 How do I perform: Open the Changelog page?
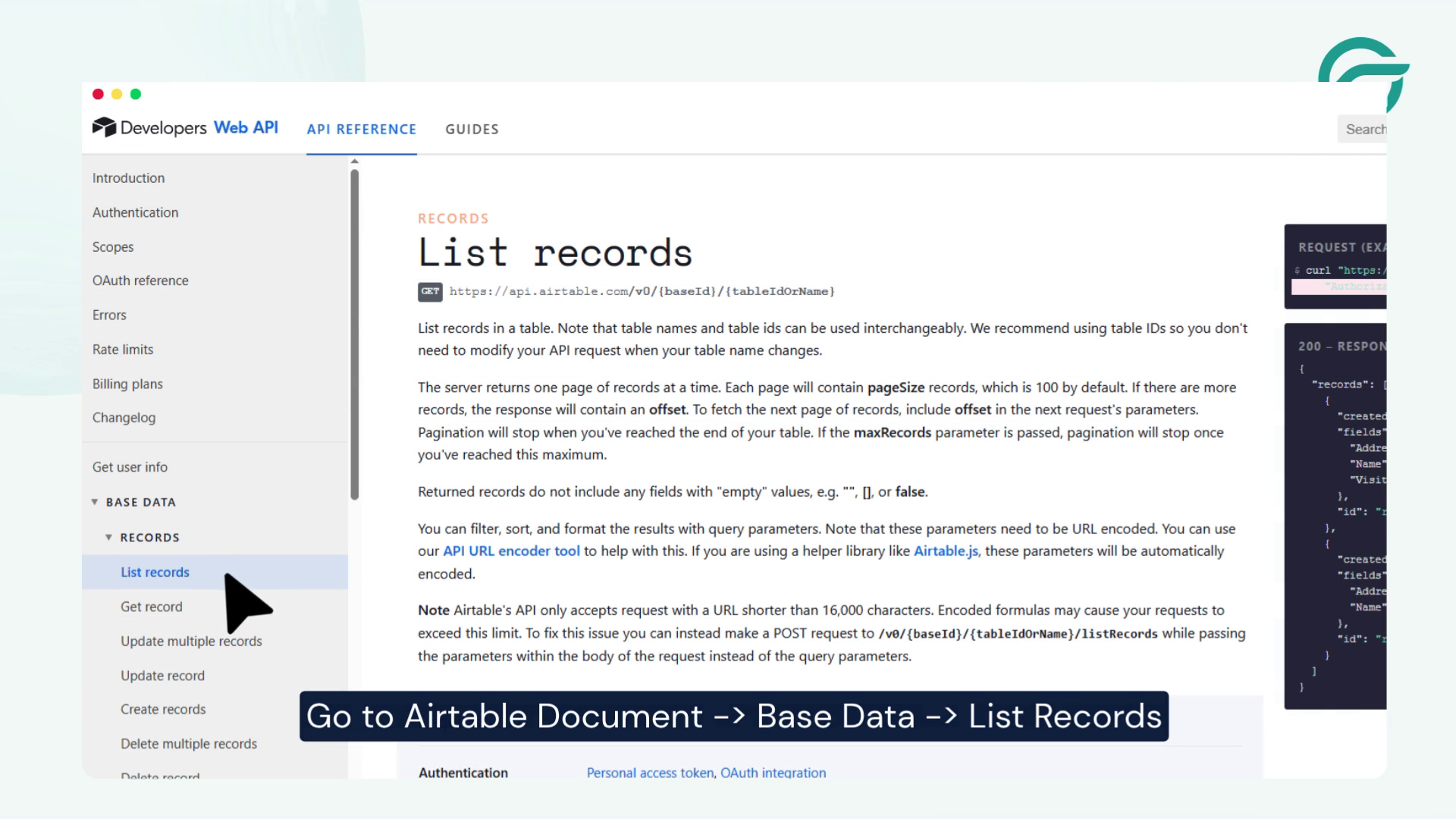pos(124,418)
